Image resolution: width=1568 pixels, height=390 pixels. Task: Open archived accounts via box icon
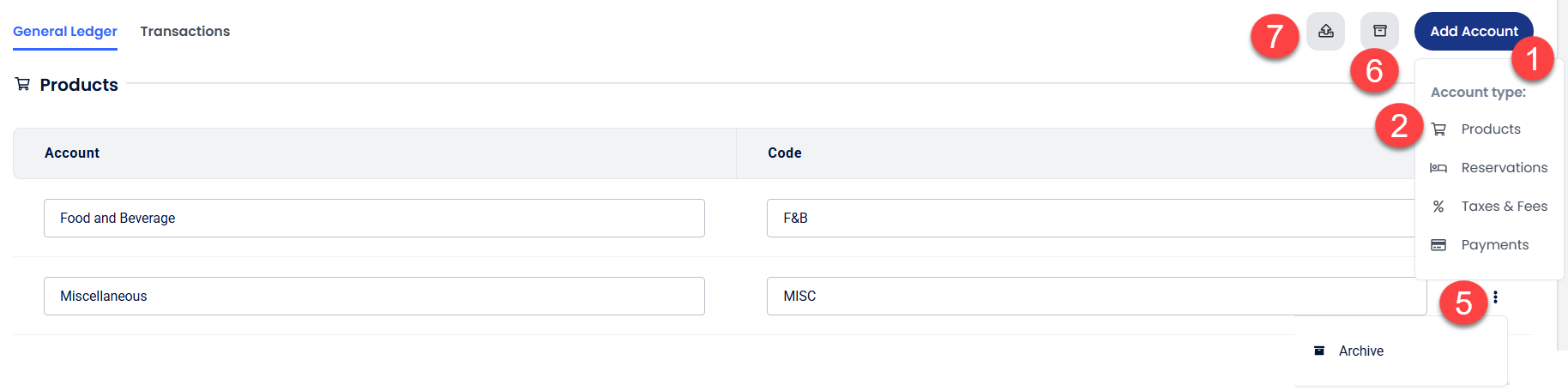click(x=1379, y=32)
